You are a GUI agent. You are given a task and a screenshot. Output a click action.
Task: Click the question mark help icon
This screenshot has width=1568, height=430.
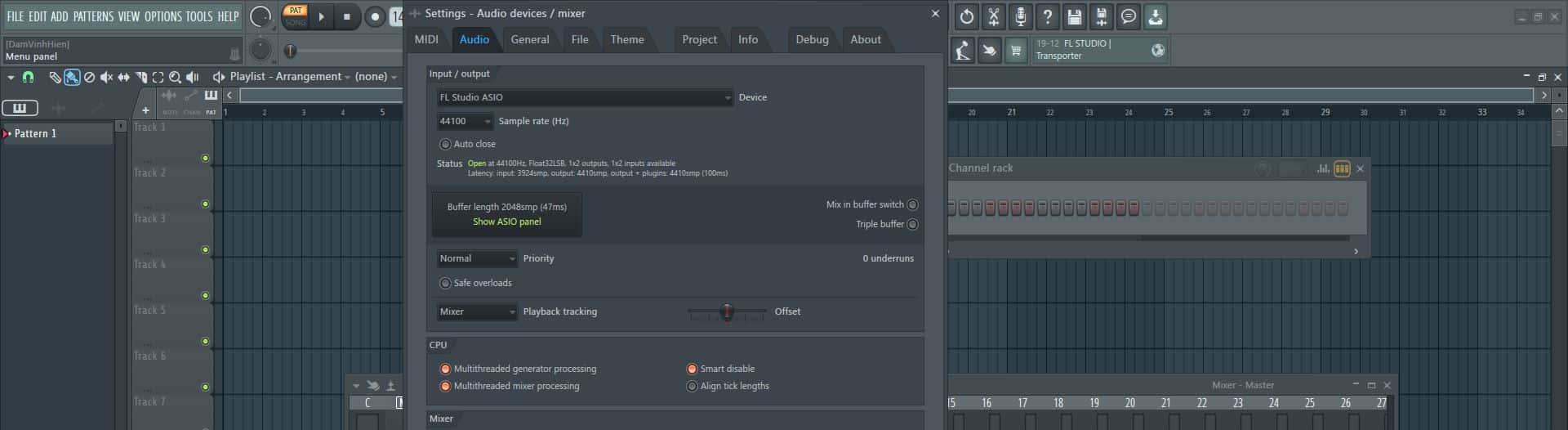click(1047, 16)
